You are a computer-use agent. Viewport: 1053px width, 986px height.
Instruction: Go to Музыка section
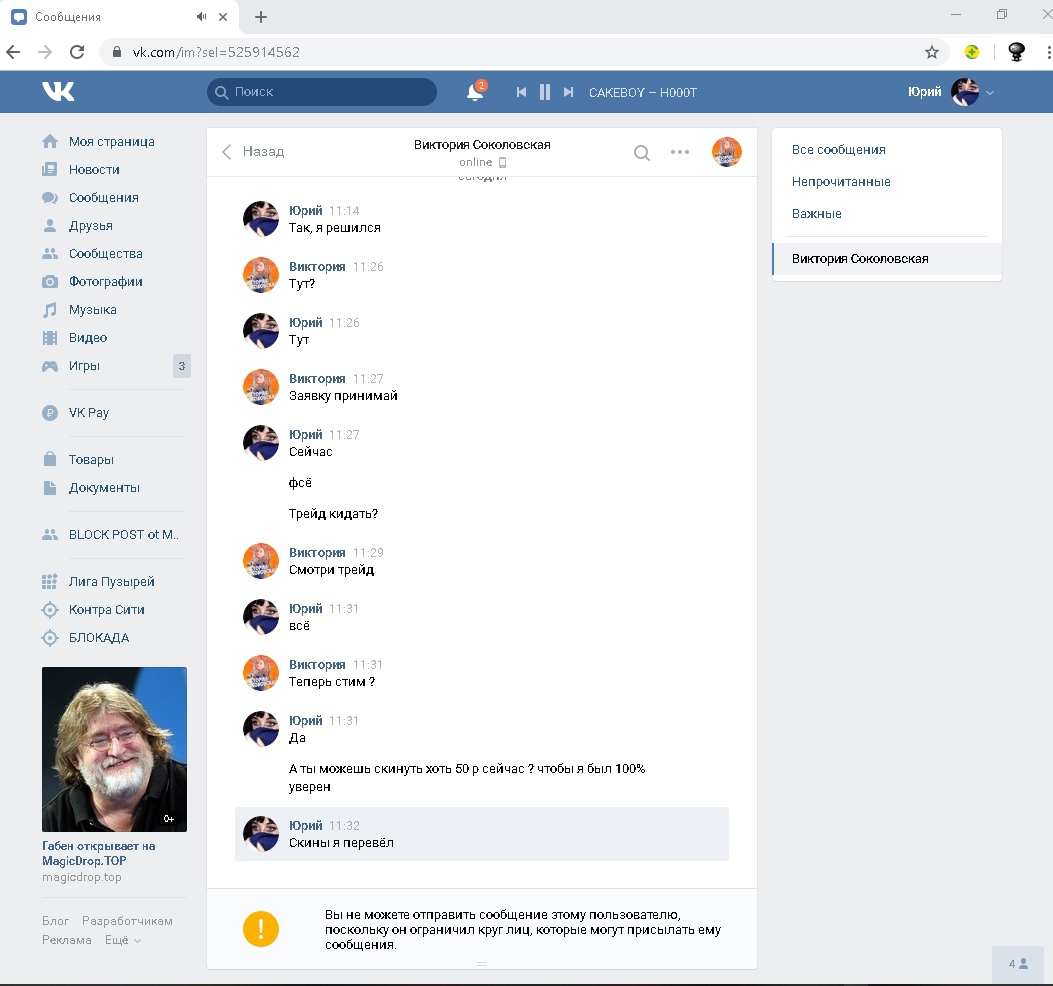point(92,310)
